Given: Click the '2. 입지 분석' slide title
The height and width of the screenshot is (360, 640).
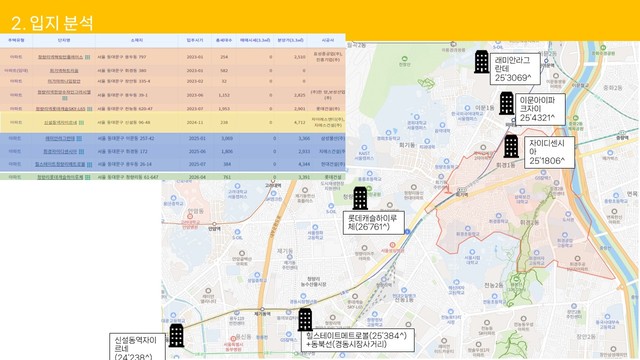Looking at the screenshot, I should pyautogui.click(x=52, y=23).
